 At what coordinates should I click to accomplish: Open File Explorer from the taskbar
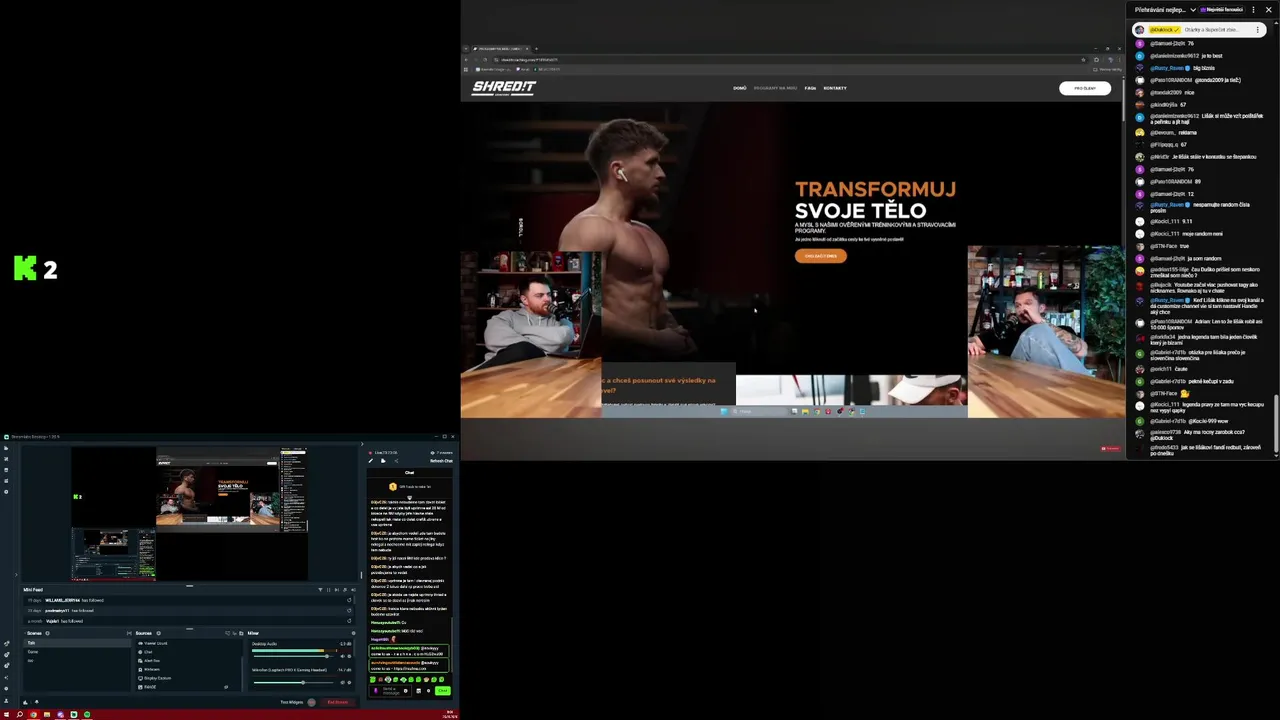pyautogui.click(x=47, y=715)
